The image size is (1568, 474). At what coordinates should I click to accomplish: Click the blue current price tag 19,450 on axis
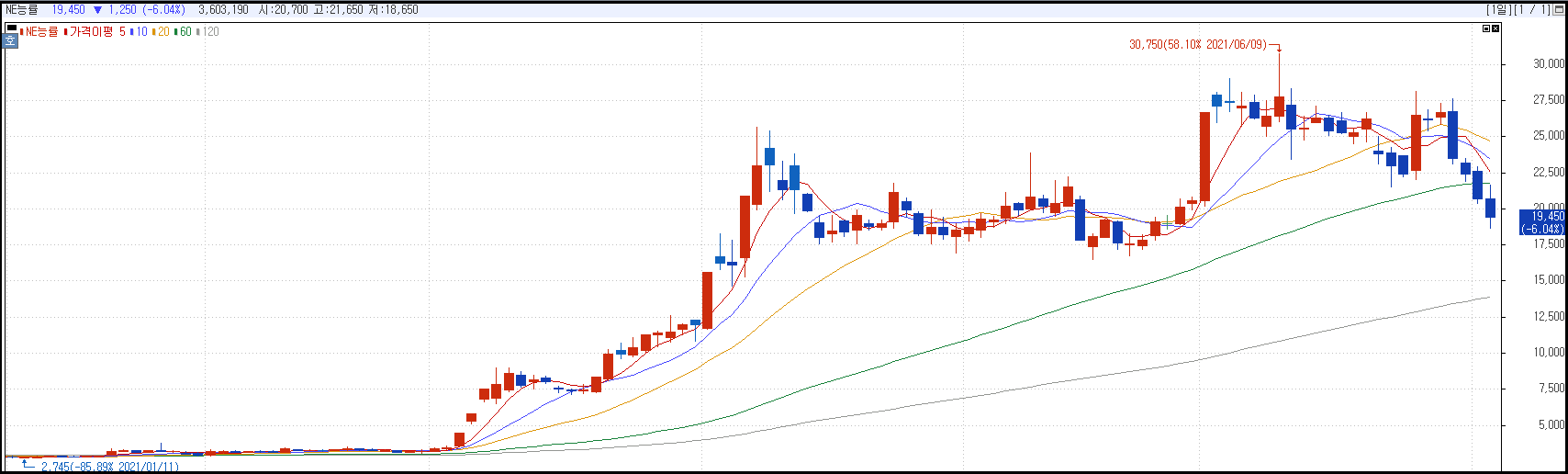(x=1541, y=222)
